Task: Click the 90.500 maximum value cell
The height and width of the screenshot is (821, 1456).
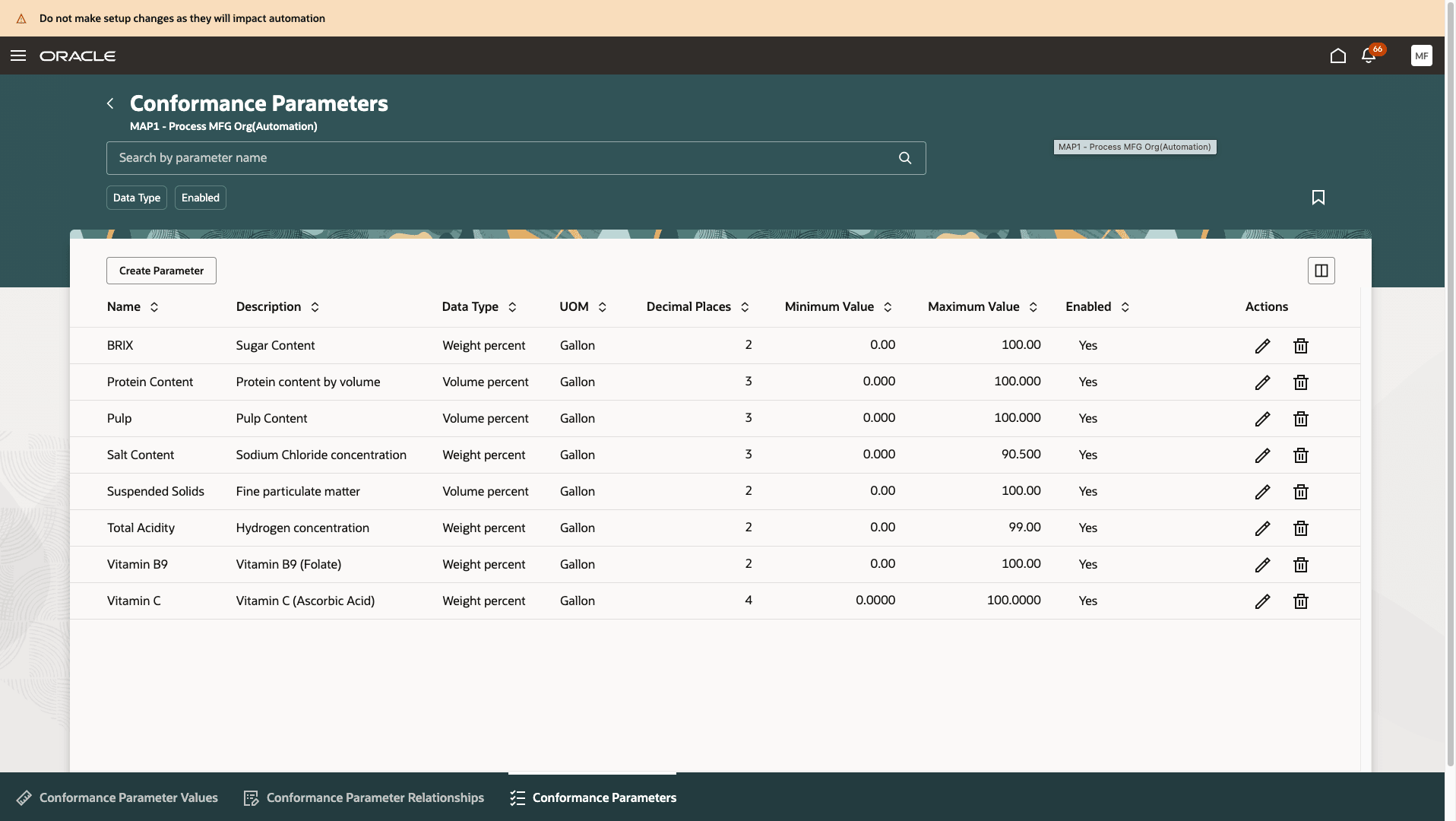Action: [x=1021, y=455]
